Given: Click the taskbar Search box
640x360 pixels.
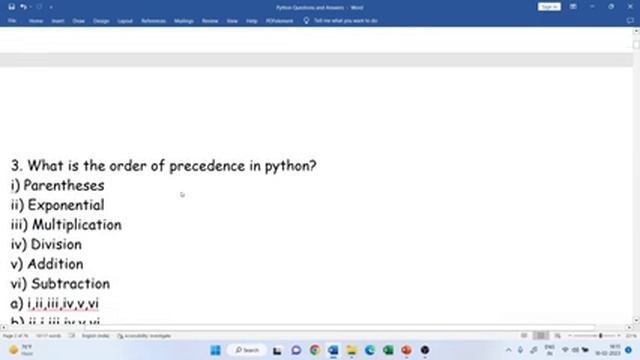Looking at the screenshot, I should coord(247,350).
